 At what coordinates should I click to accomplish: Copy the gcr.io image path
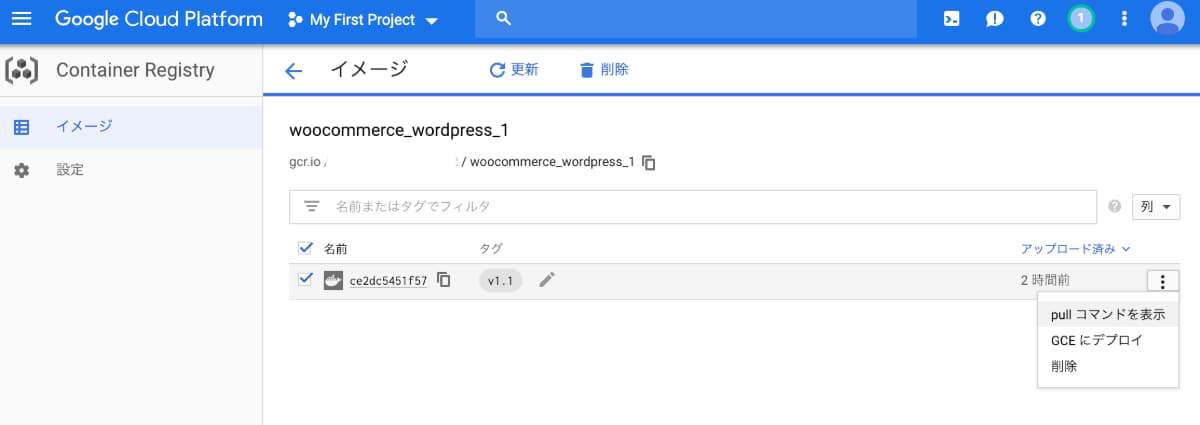tap(649, 162)
